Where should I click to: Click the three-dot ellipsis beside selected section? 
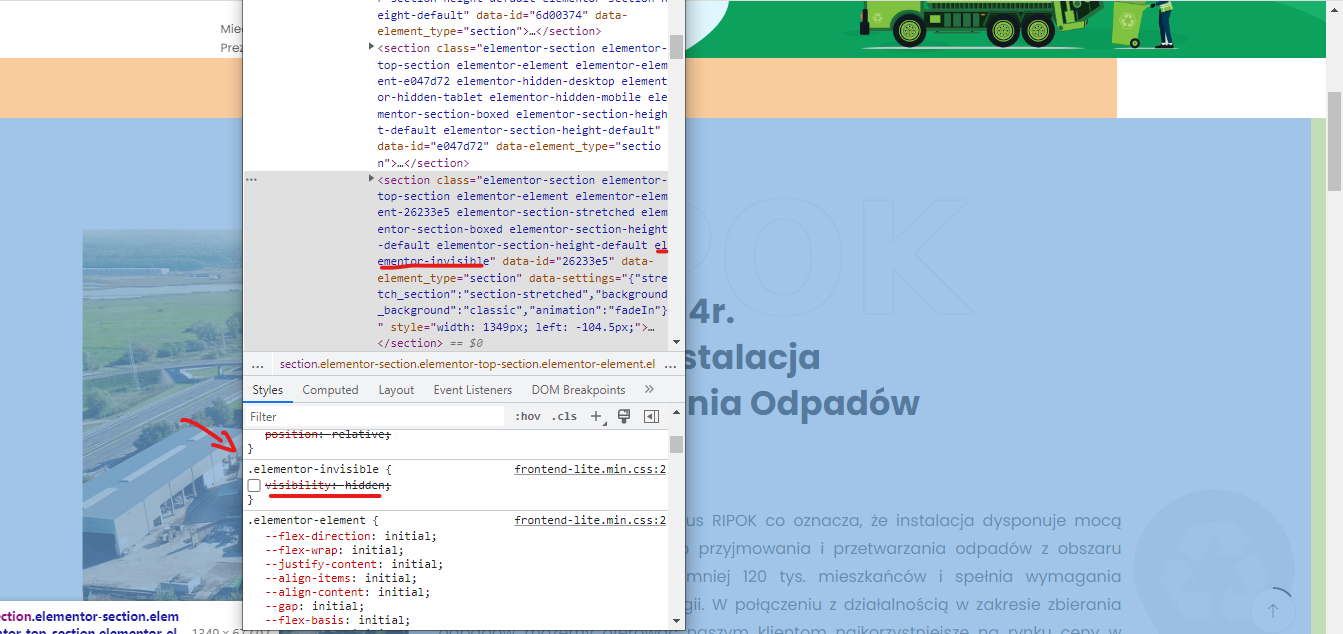pyautogui.click(x=252, y=180)
